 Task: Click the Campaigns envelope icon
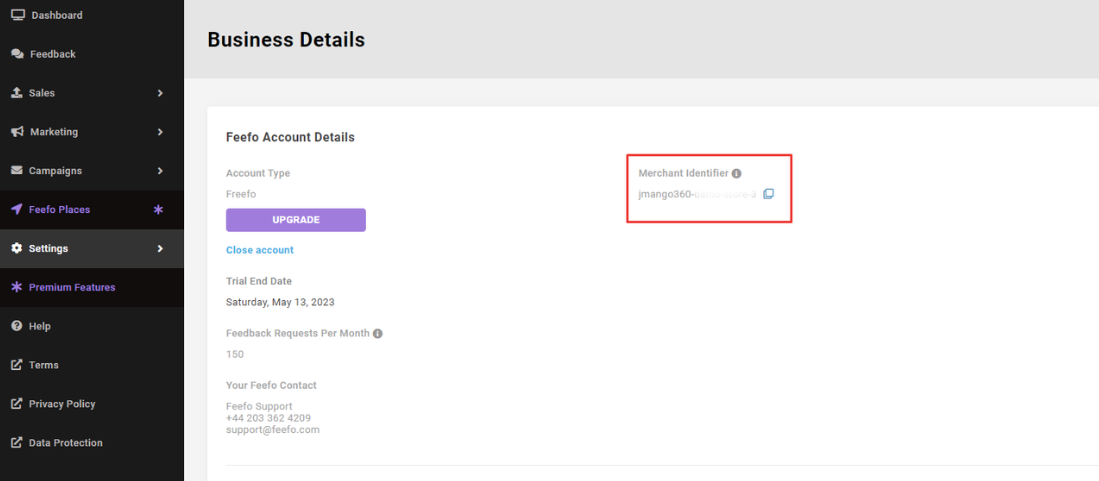[17, 171]
